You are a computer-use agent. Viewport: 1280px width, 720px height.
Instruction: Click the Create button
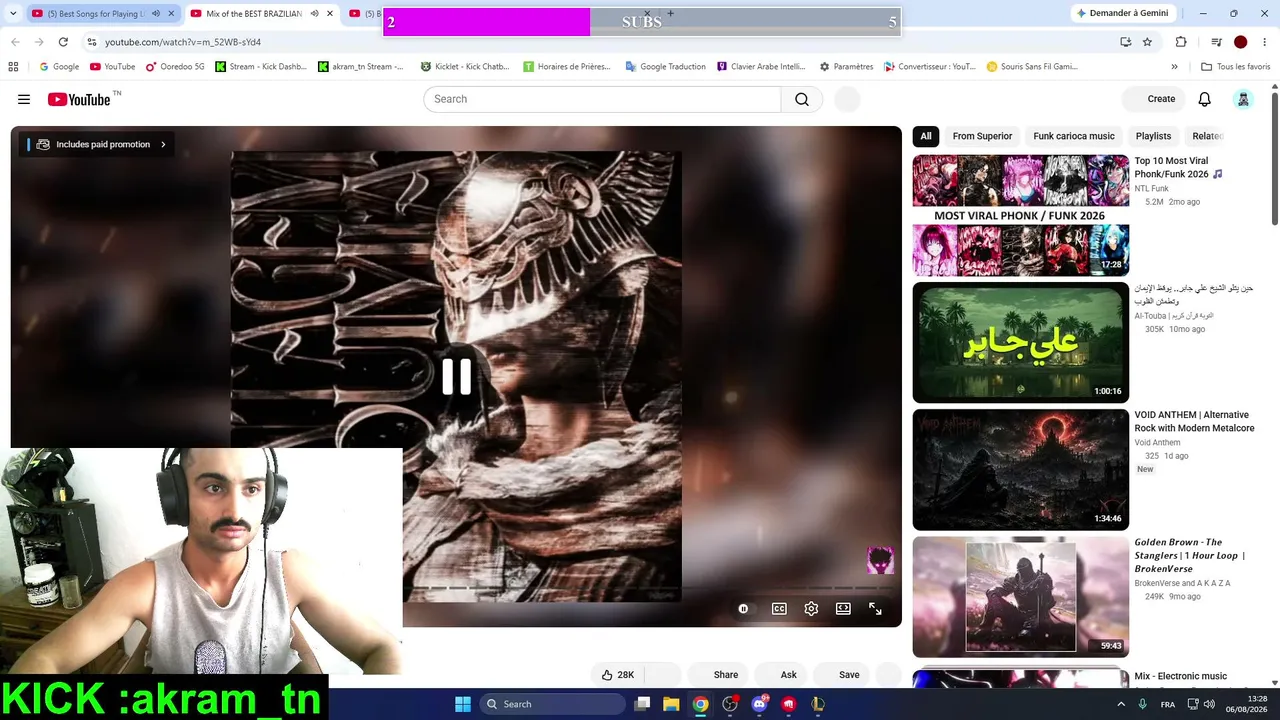coord(1153,99)
